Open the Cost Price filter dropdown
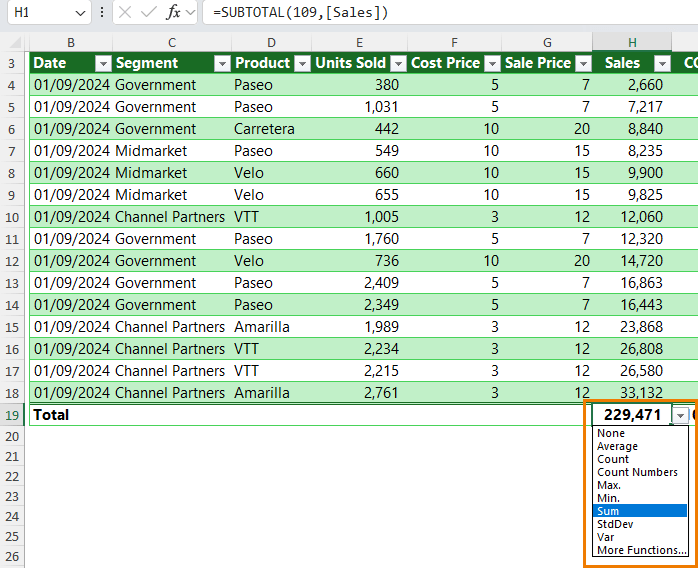 pos(492,64)
